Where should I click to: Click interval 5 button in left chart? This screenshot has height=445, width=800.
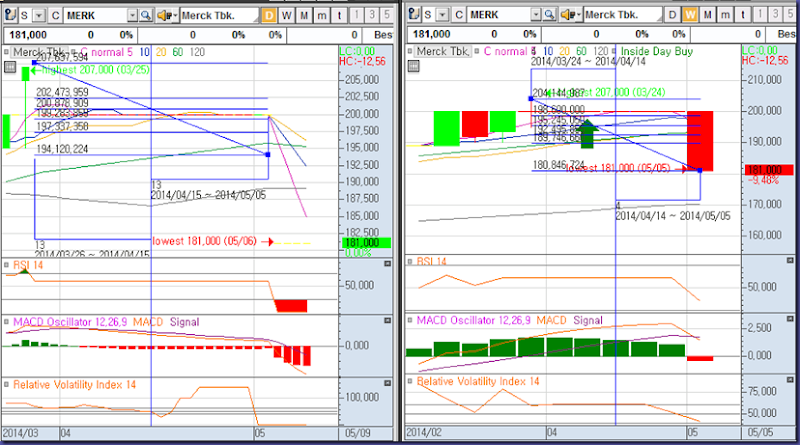coord(387,15)
